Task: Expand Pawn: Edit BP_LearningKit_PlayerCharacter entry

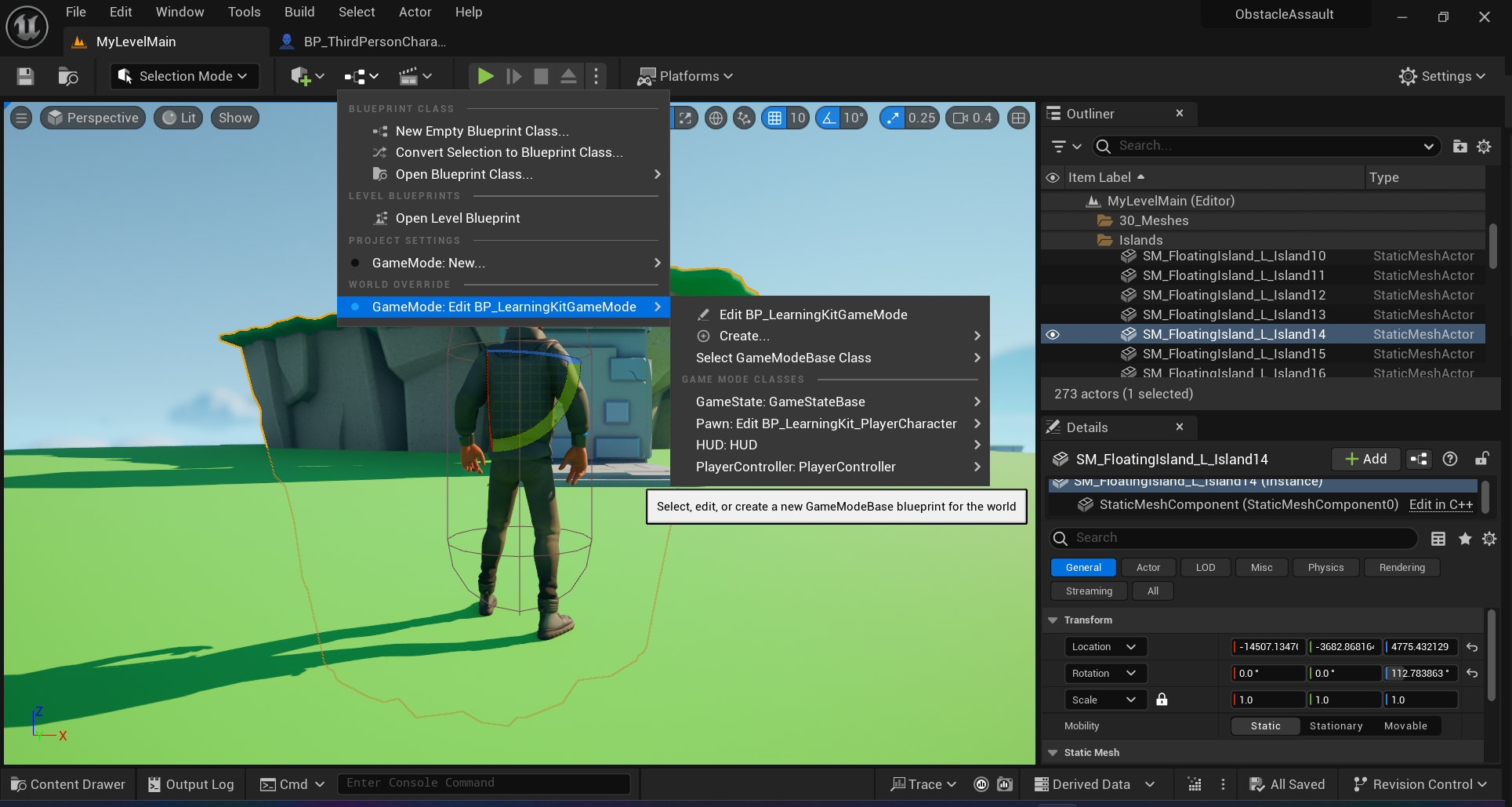Action: click(x=830, y=423)
